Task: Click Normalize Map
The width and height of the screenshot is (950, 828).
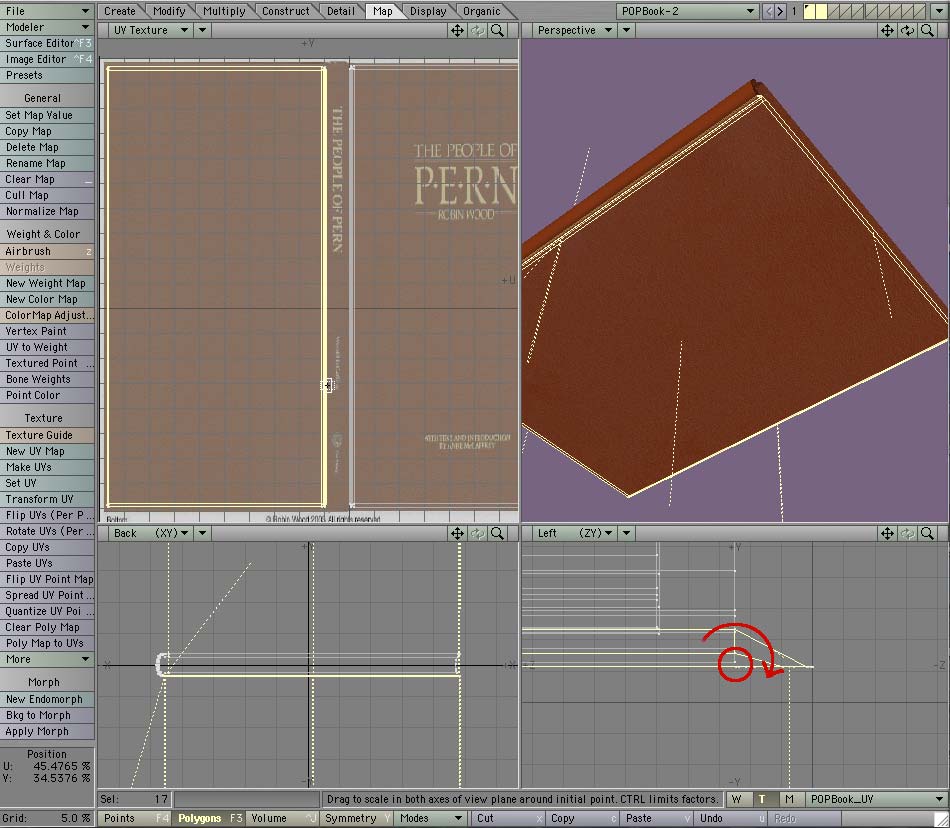Action: (47, 211)
